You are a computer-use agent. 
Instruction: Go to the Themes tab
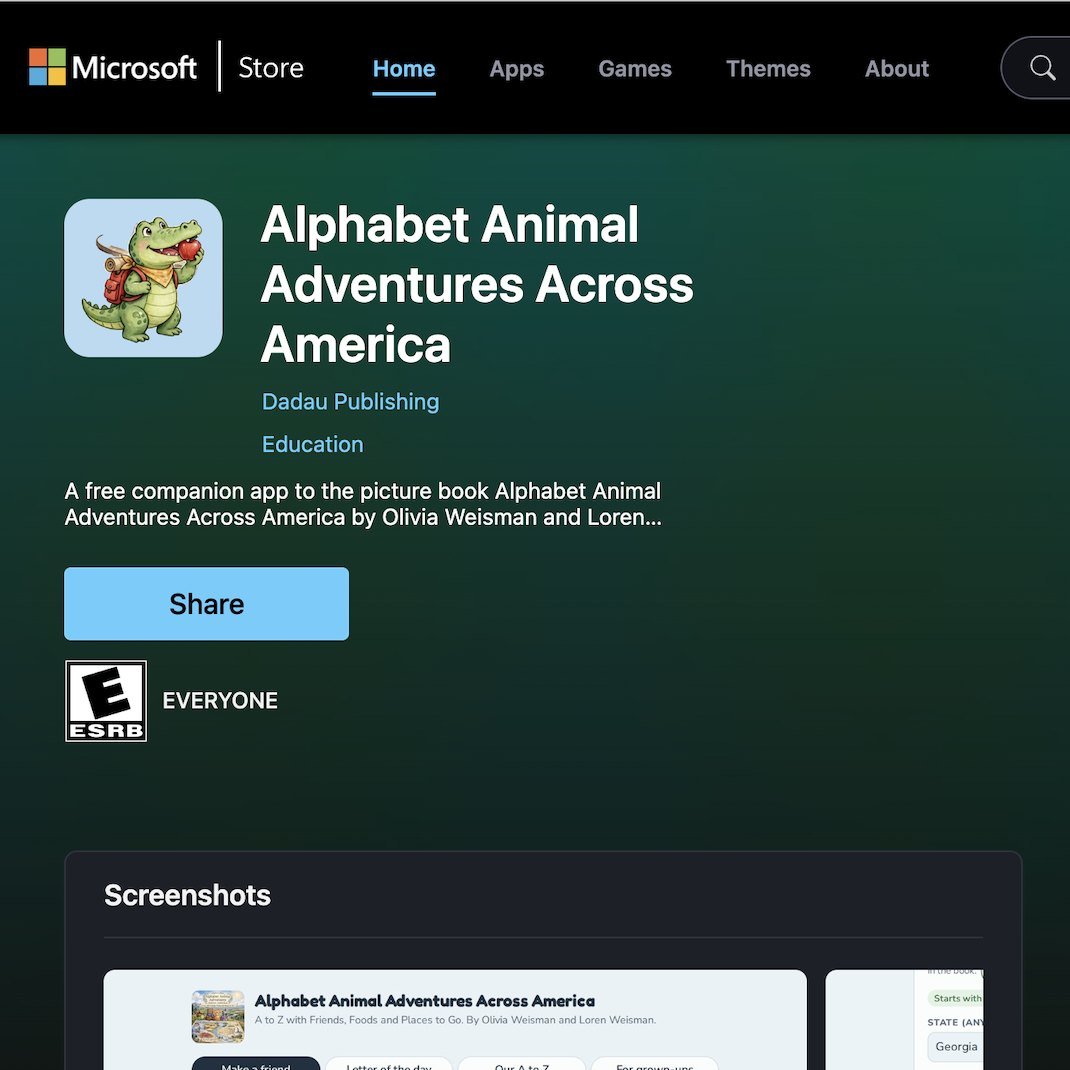point(768,68)
